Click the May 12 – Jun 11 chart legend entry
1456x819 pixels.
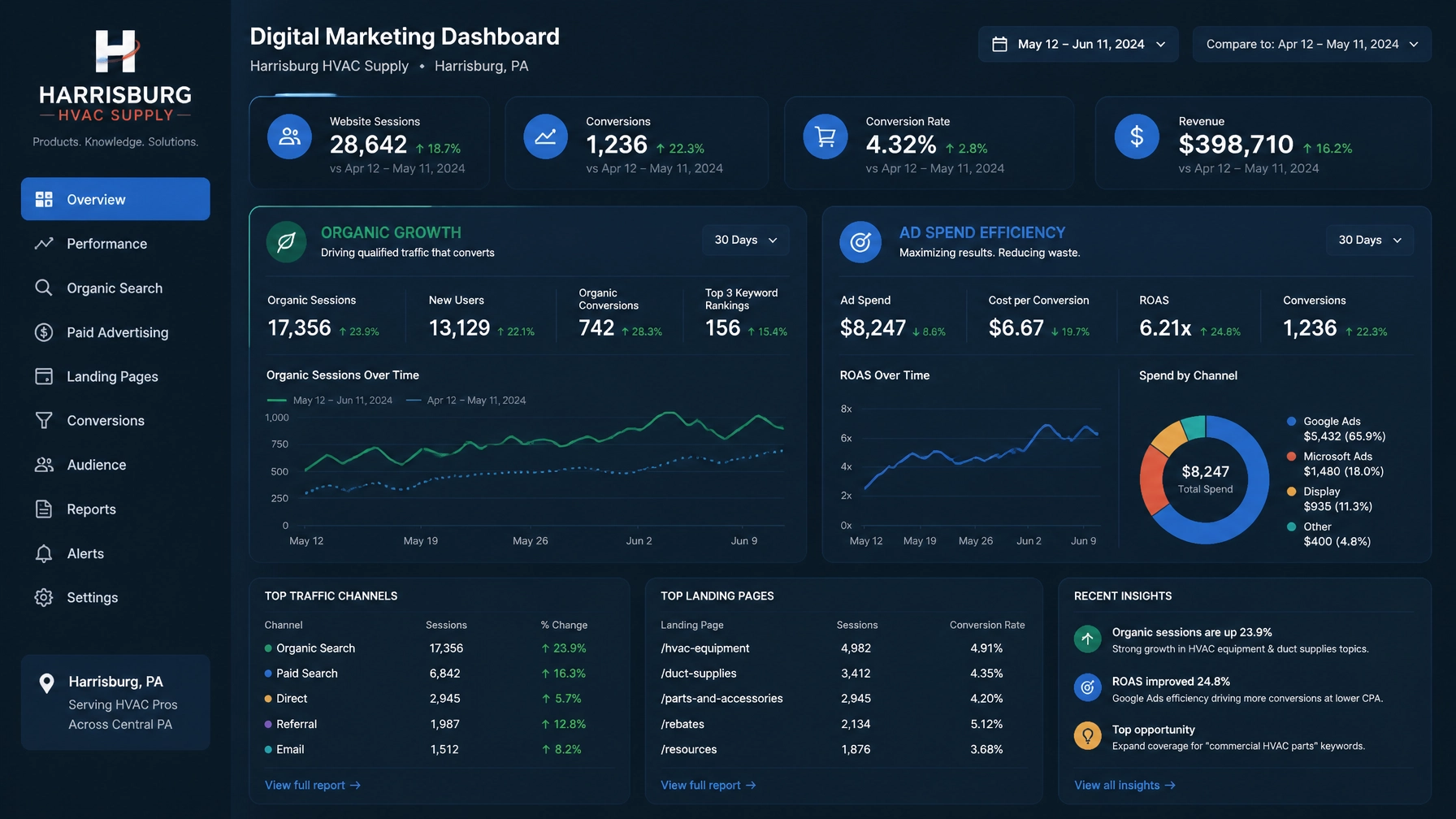(x=330, y=400)
